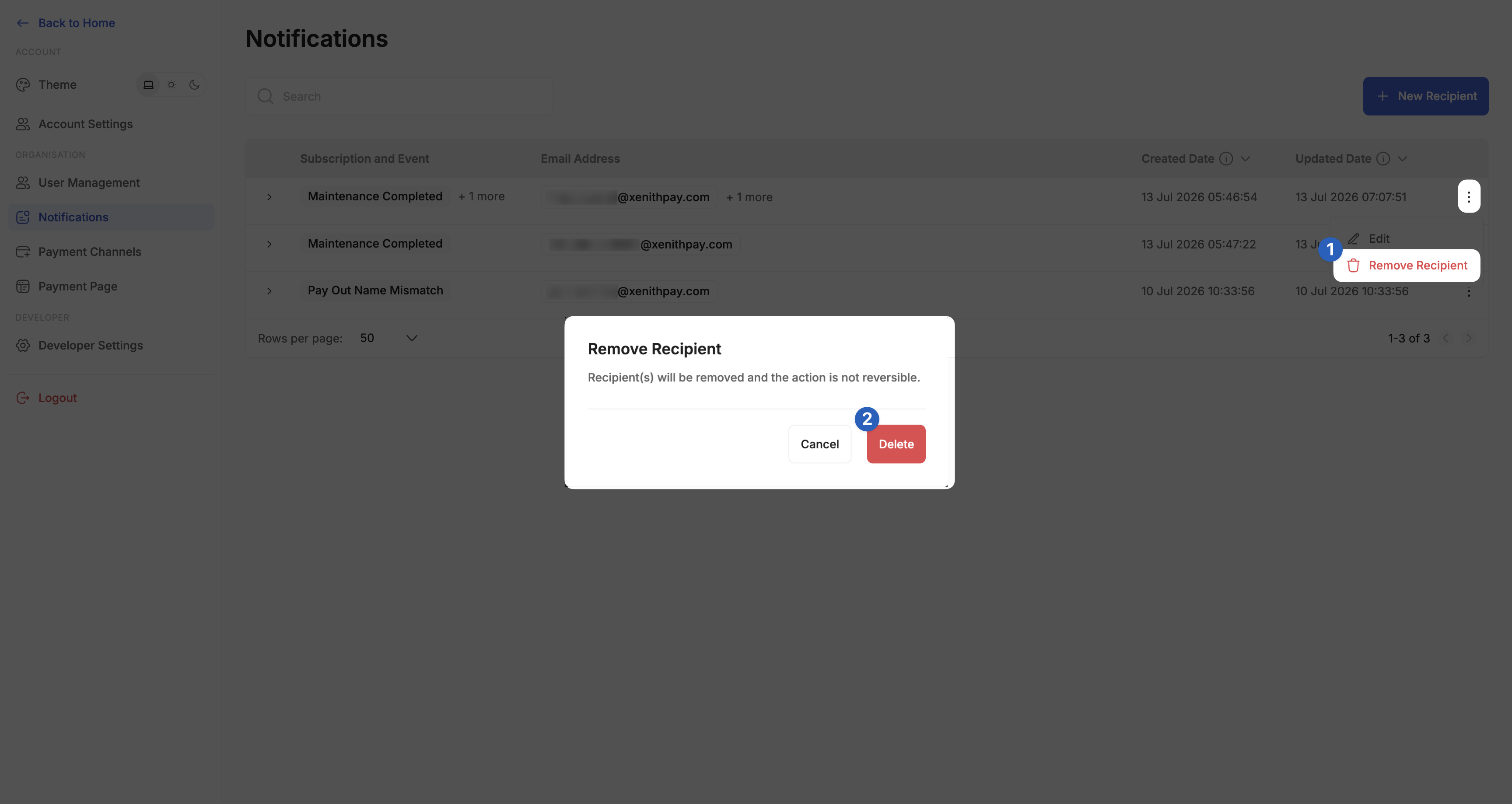Click the info icon beside Created Date
Viewport: 1512px width, 804px height.
tap(1226, 158)
